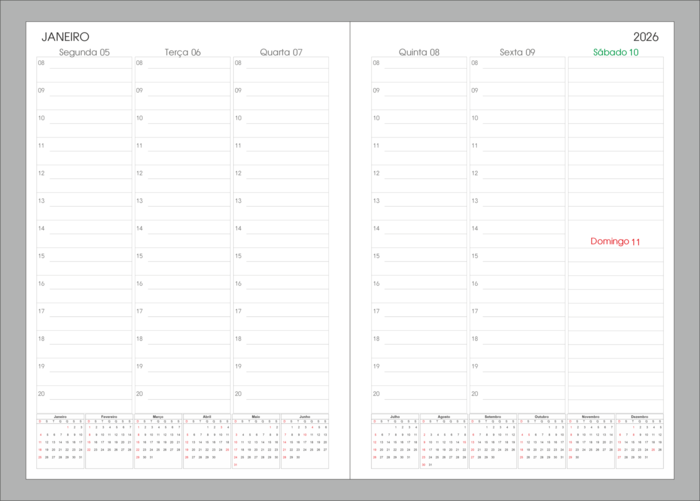The height and width of the screenshot is (501, 700).
Task: Click hour 14 in Quinta 08 column
Action: point(376,228)
